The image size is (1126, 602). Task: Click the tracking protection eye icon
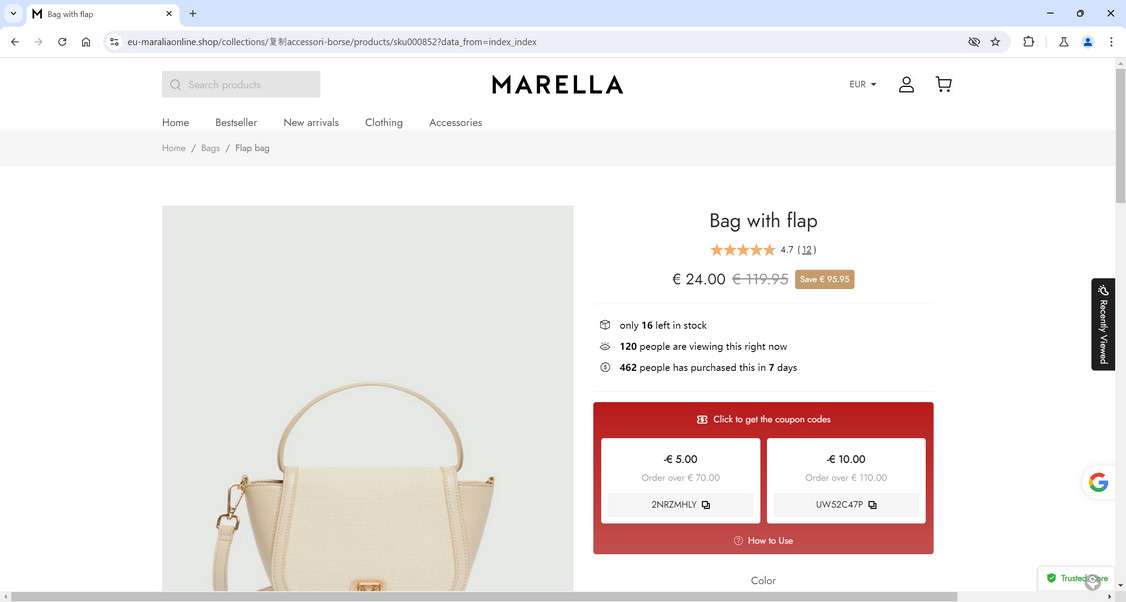pyautogui.click(x=974, y=42)
